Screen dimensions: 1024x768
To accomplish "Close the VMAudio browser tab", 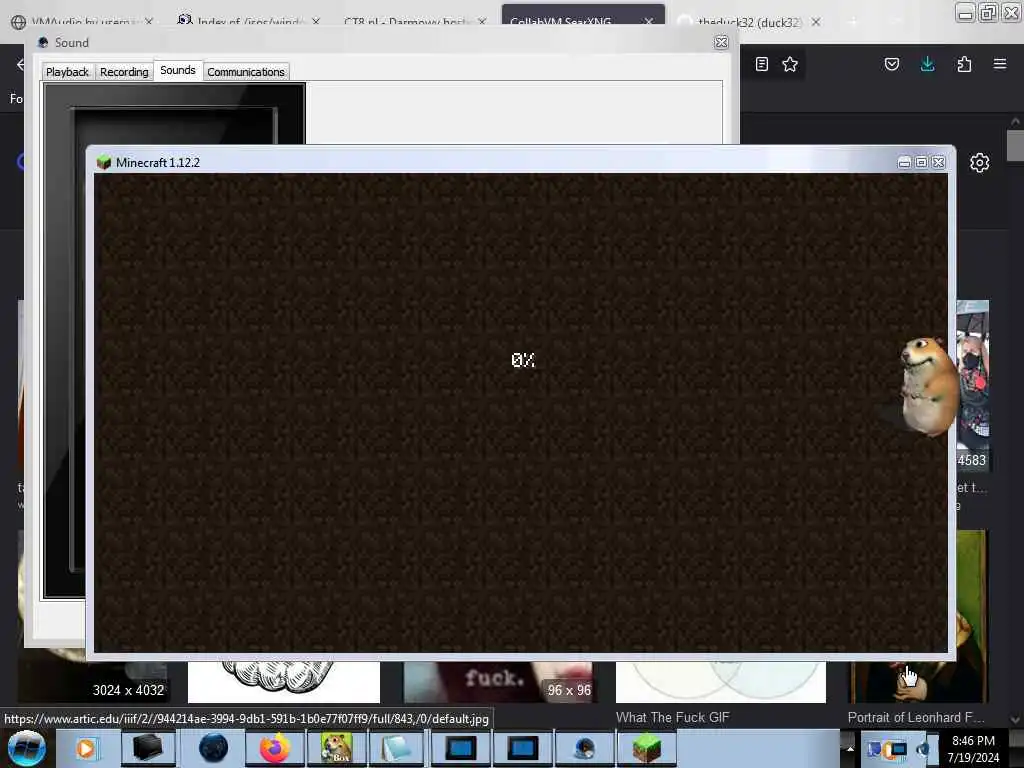I will click(x=149, y=22).
